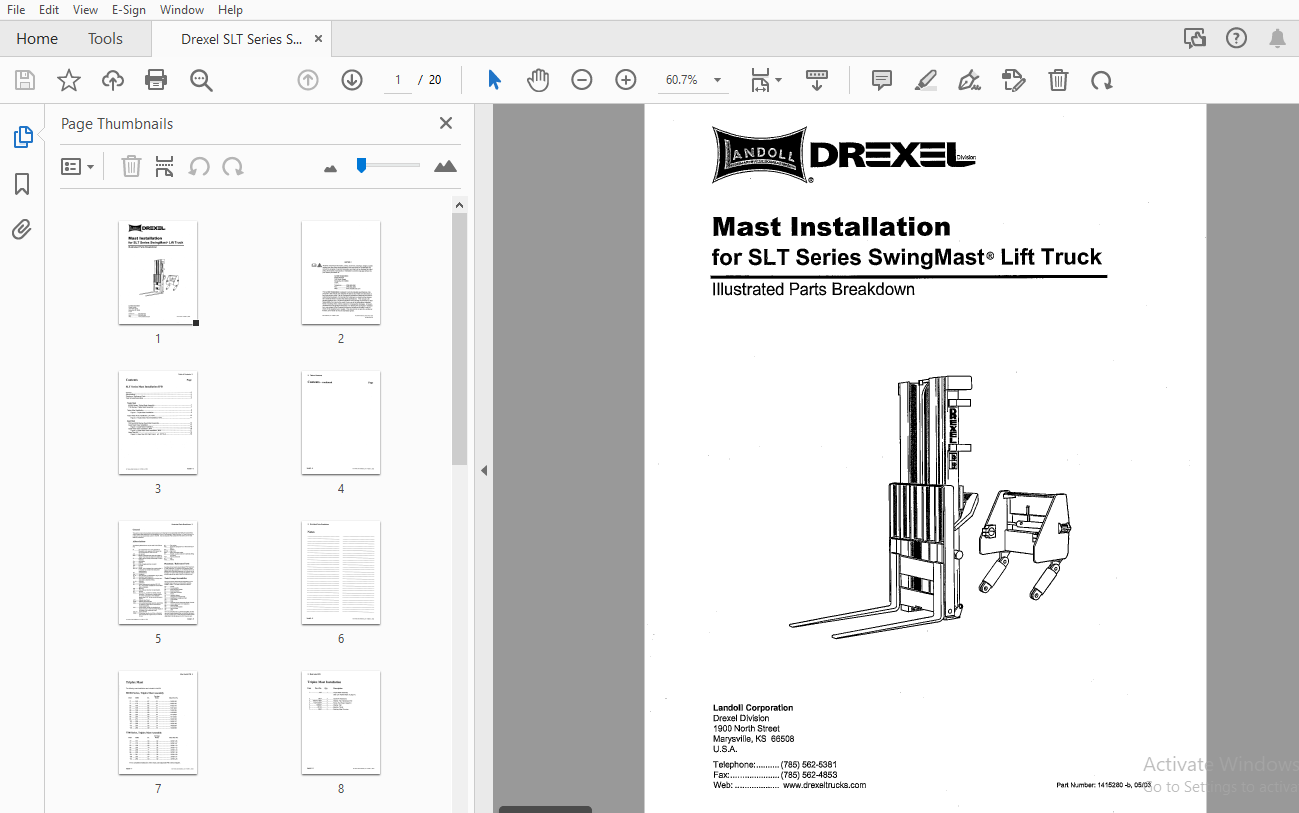The width and height of the screenshot is (1299, 813).
Task: Select page 2 thumbnail
Action: click(341, 273)
